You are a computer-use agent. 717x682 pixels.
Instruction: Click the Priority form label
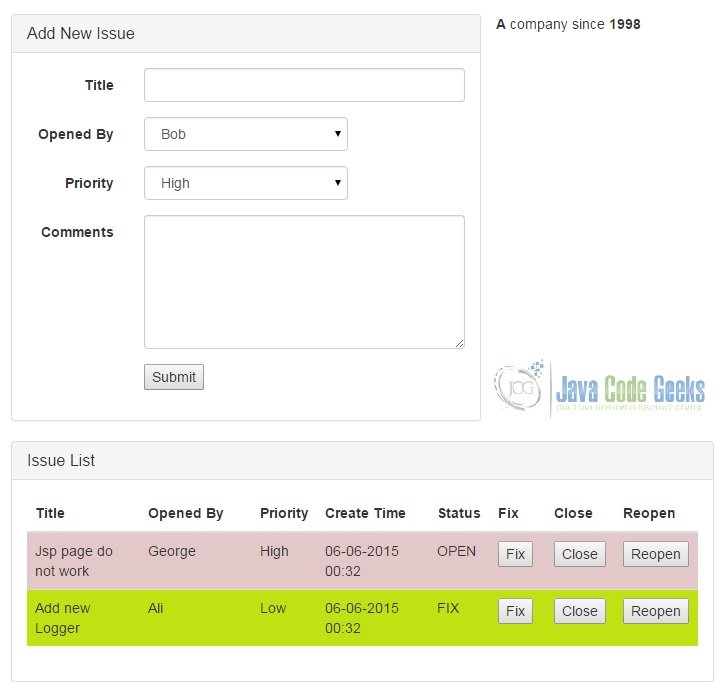pos(89,183)
